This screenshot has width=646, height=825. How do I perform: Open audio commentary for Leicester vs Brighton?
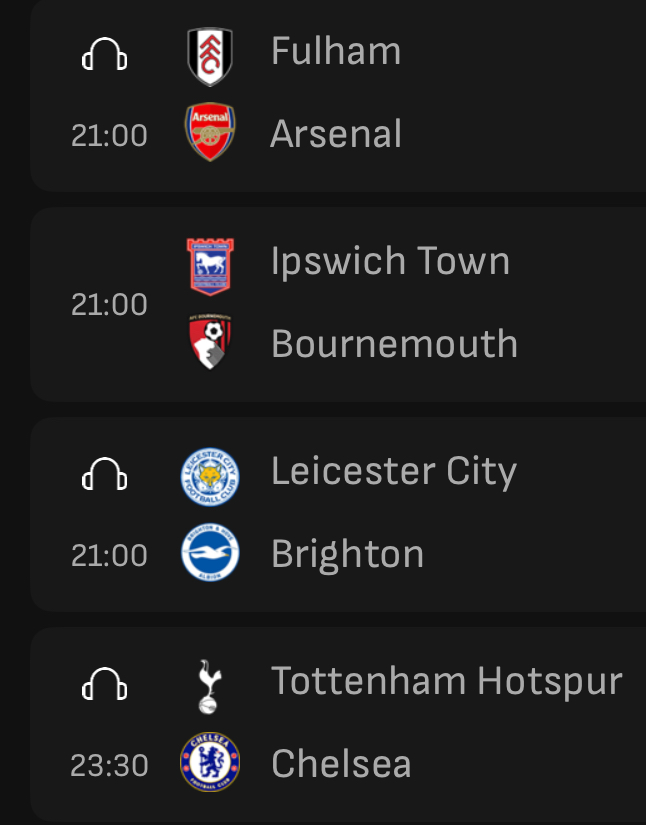tap(104, 474)
